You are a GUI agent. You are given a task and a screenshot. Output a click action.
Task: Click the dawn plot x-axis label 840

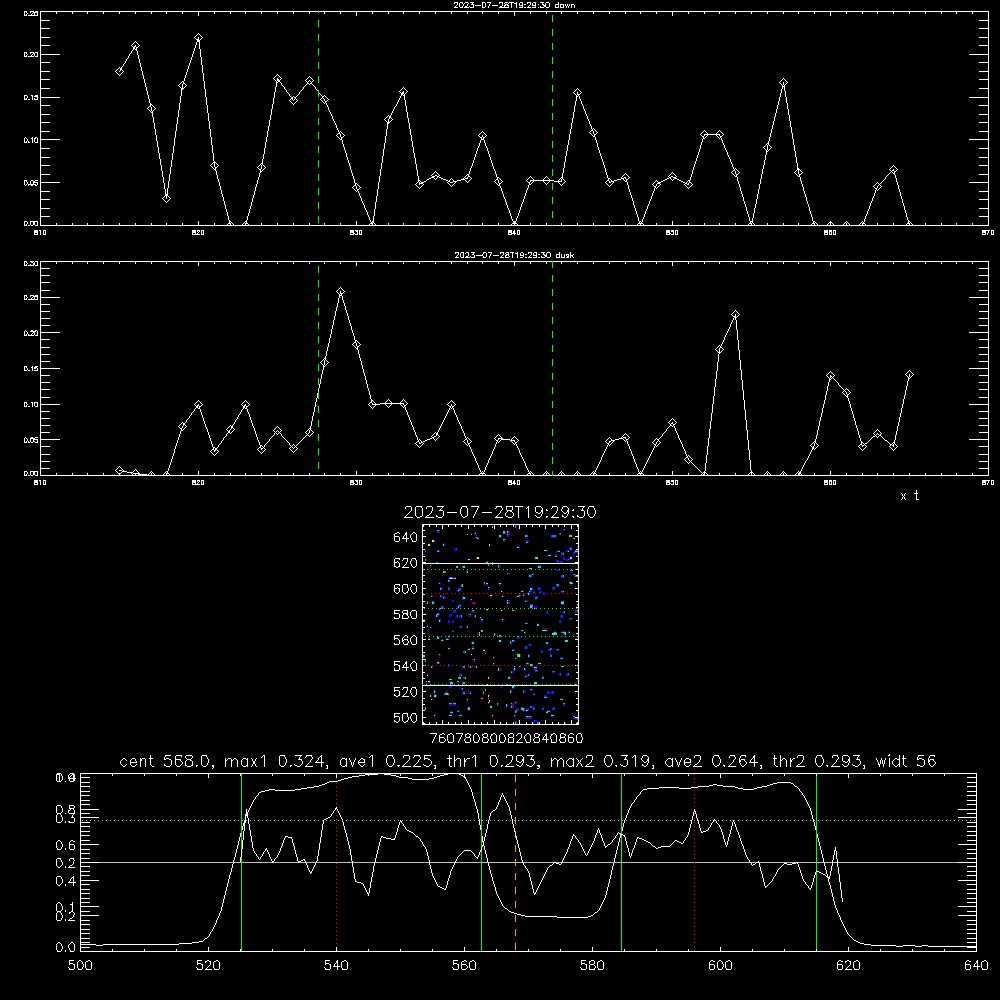point(515,233)
